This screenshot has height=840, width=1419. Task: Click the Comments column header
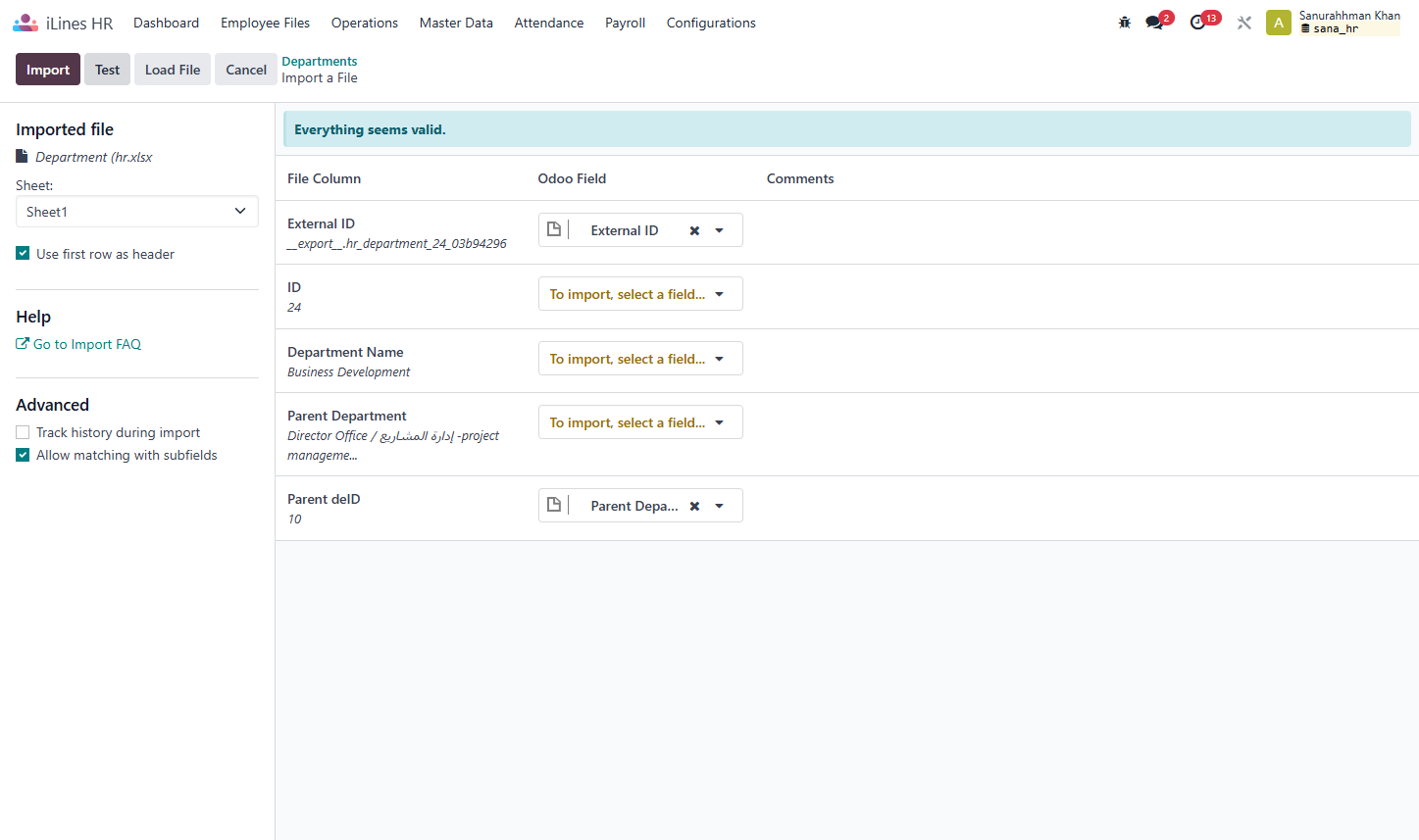(x=800, y=178)
